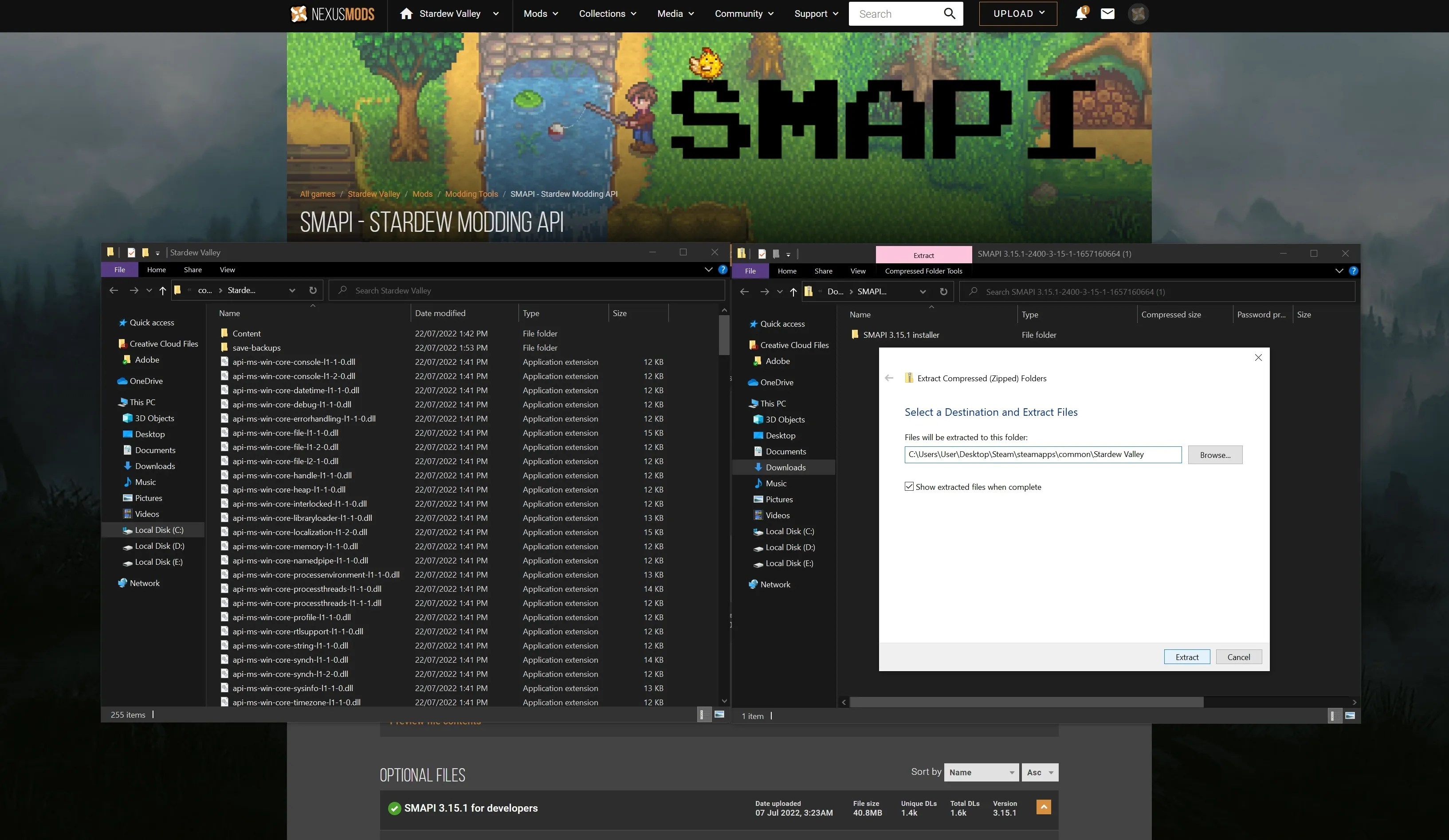Image resolution: width=1449 pixels, height=840 pixels.
Task: Open the Nexus Mods notifications bell
Action: 1081,13
